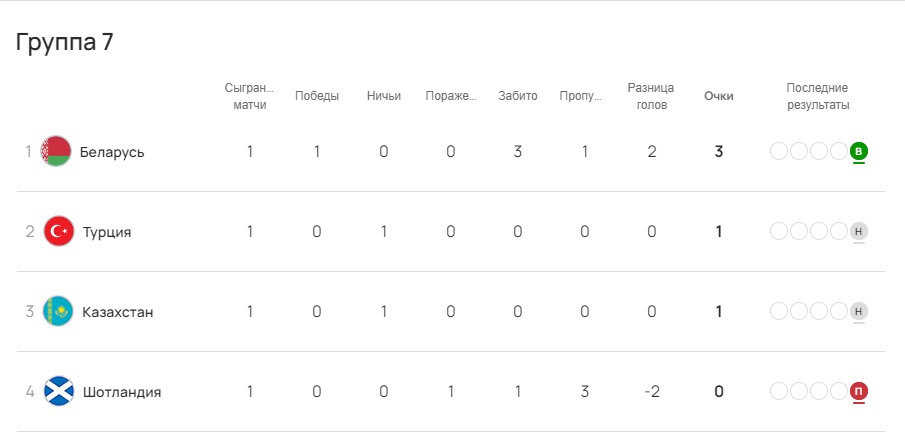
Task: Open the Беларусь team link
Action: point(112,152)
